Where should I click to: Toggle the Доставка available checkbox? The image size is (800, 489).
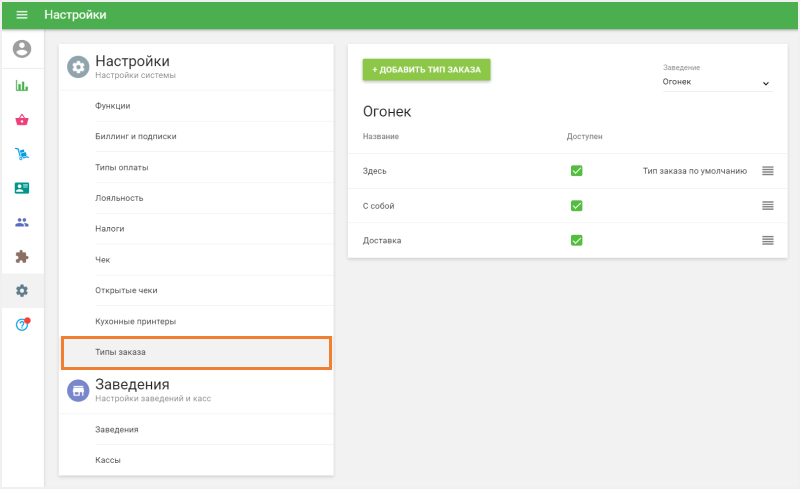[x=576, y=240]
